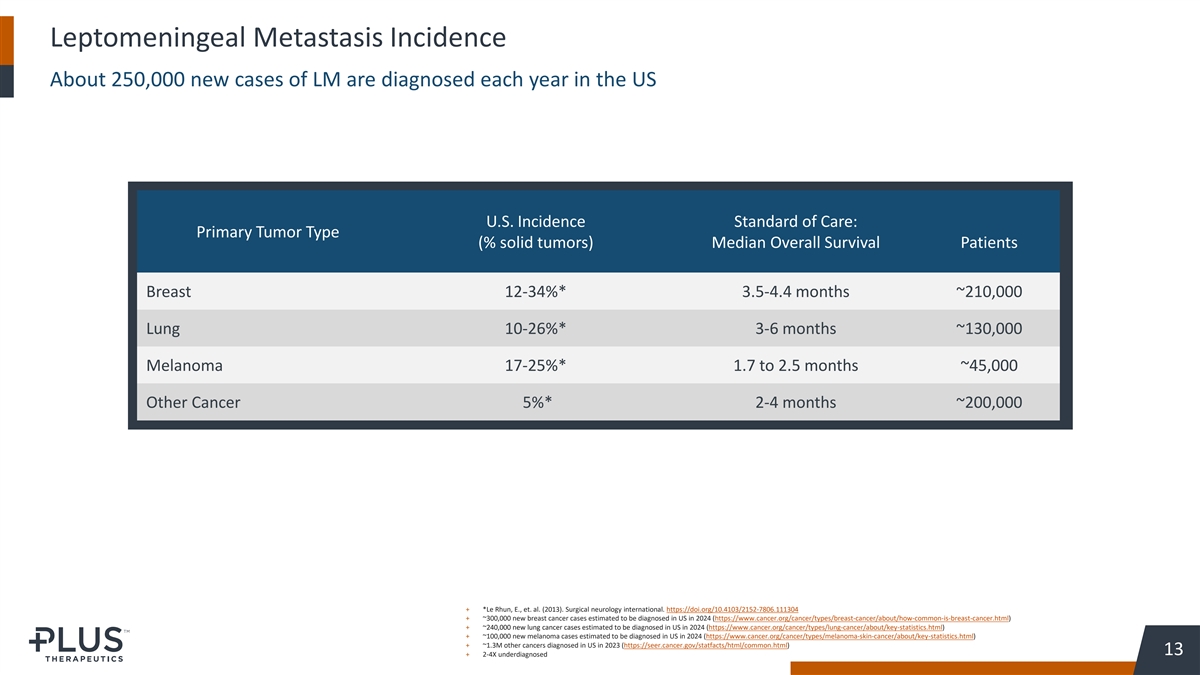1200x675 pixels.
Task: Click the orange bar beneath the slide number
Action: [995, 668]
